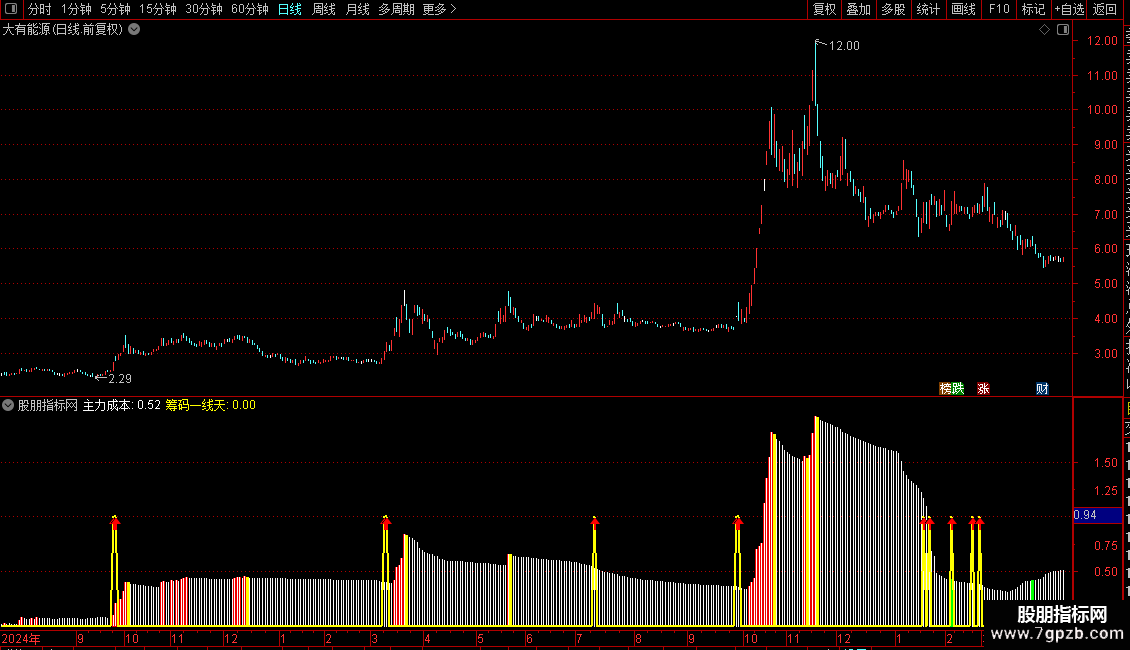Image resolution: width=1130 pixels, height=650 pixels.
Task: Expand the 更多 periods menu
Action: pyautogui.click(x=440, y=9)
